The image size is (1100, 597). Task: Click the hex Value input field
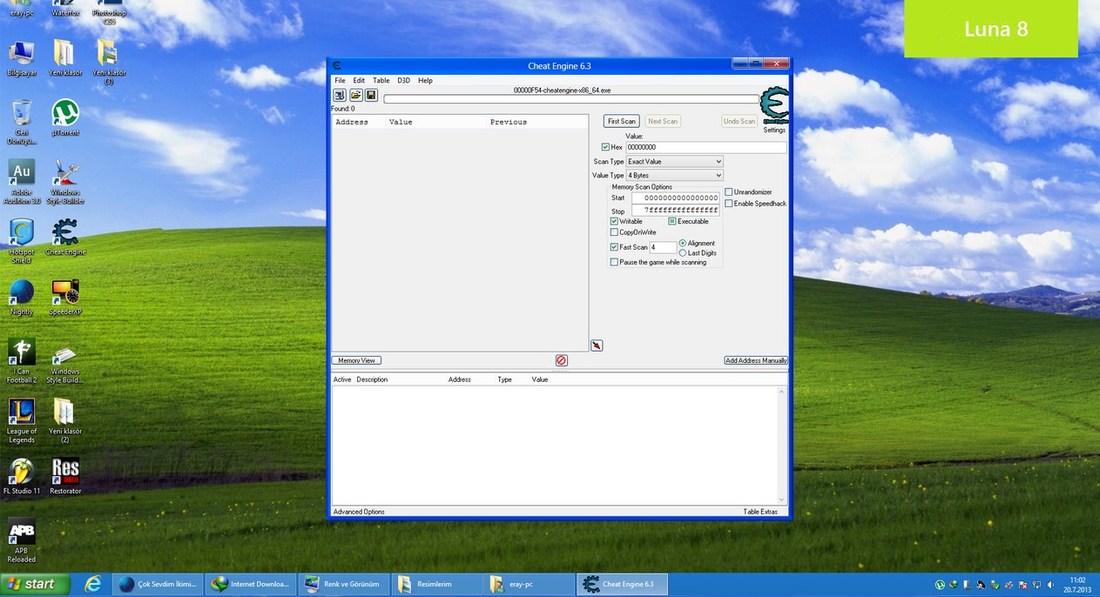(x=706, y=147)
